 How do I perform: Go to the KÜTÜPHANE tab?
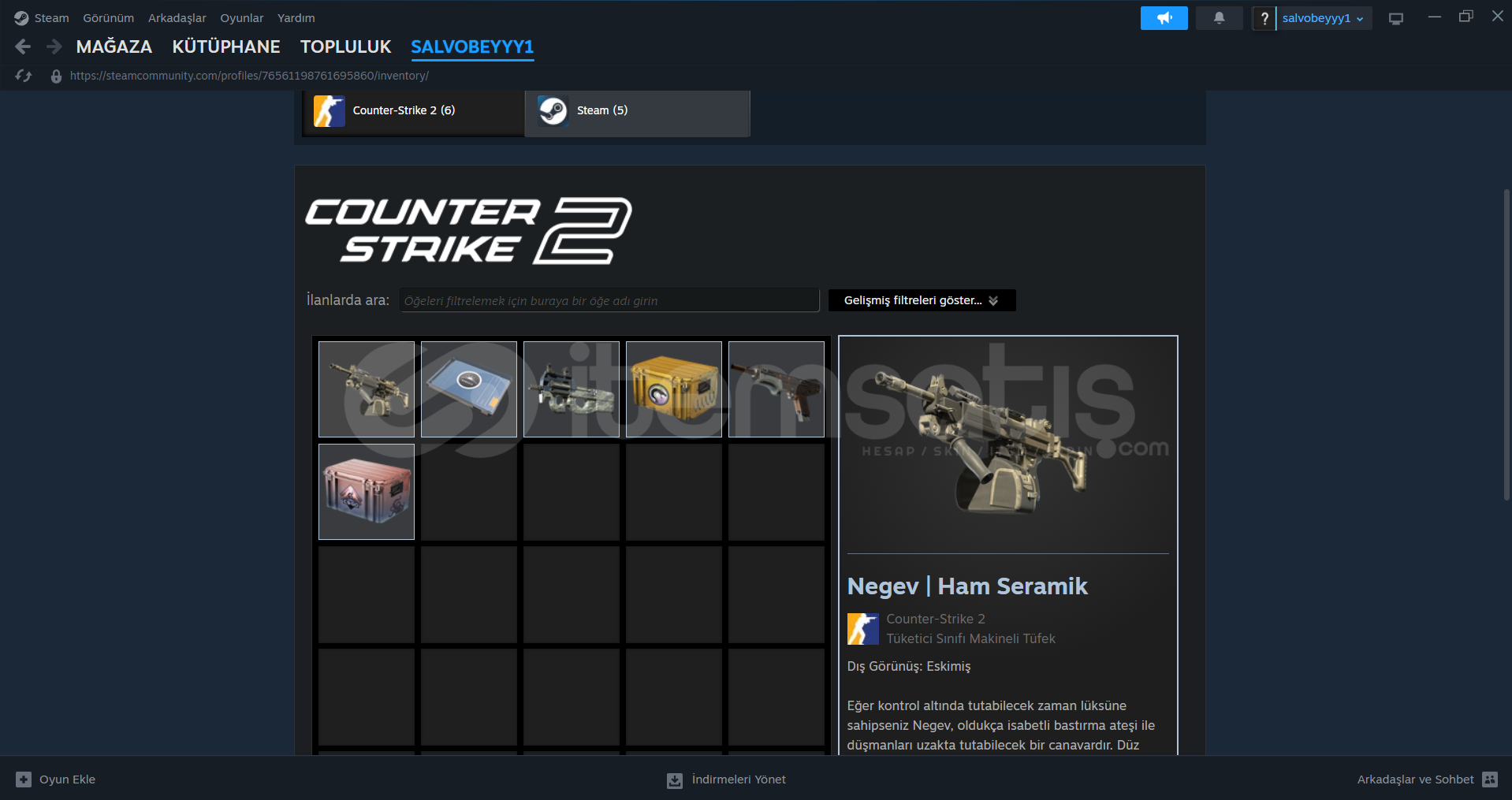point(226,47)
